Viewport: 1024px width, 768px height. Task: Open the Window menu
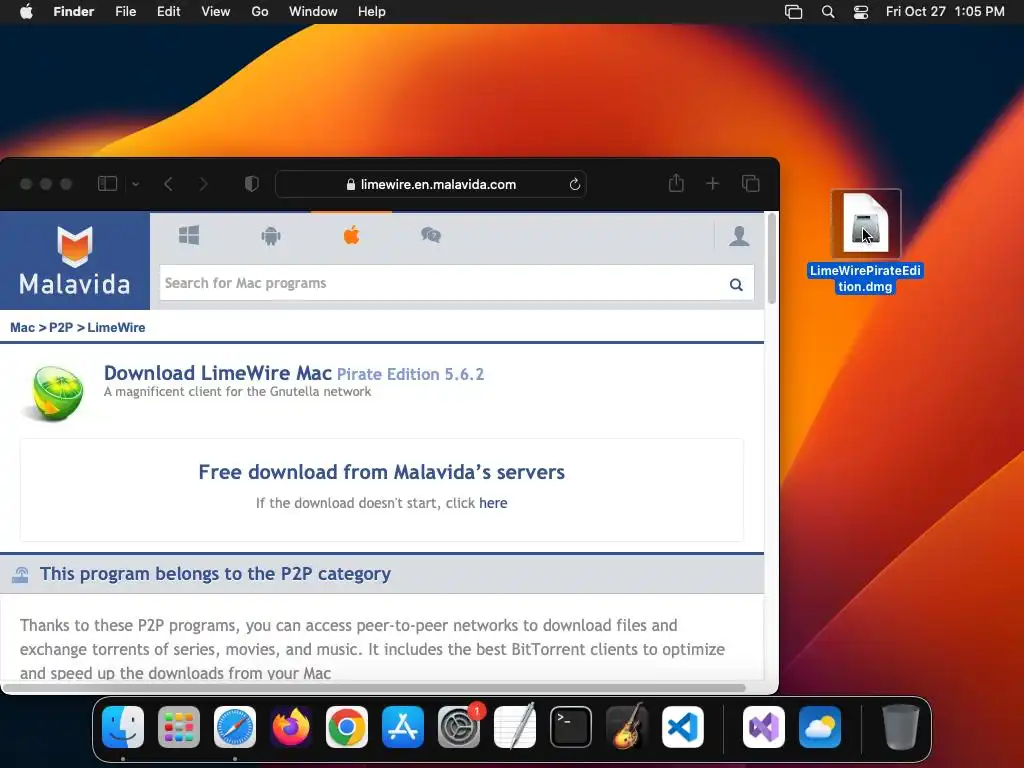tap(313, 12)
